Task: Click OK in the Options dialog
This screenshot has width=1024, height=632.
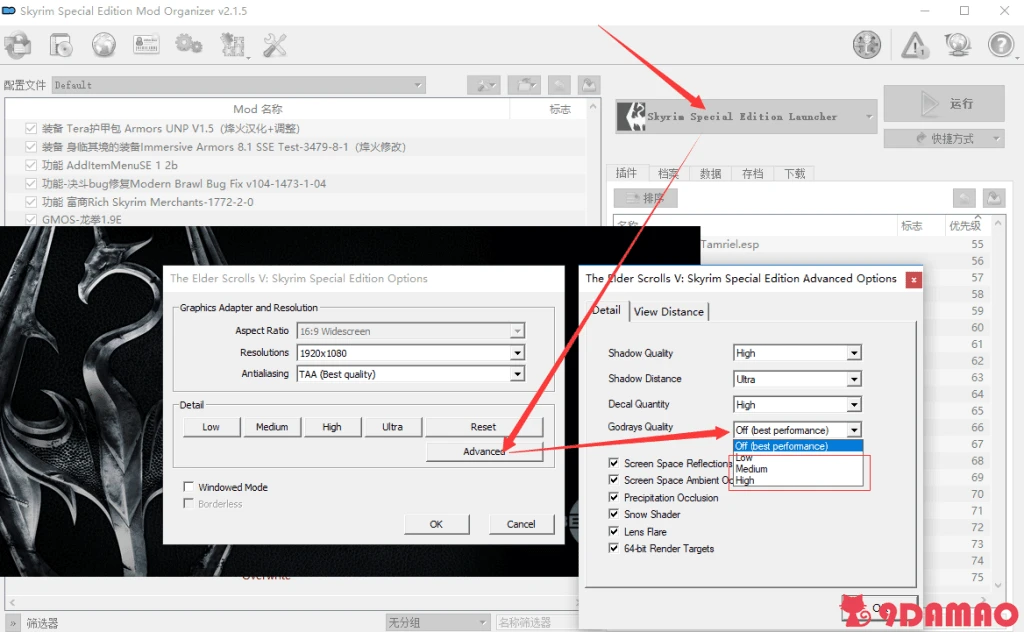Action: pyautogui.click(x=436, y=524)
